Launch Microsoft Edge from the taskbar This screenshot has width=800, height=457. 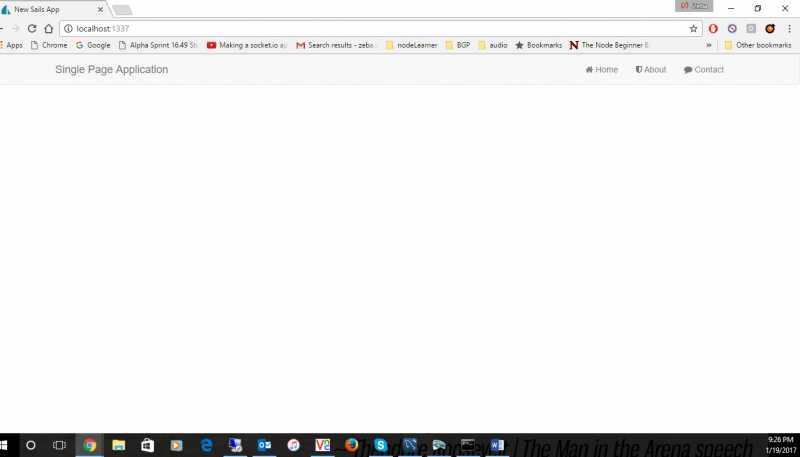(207, 445)
